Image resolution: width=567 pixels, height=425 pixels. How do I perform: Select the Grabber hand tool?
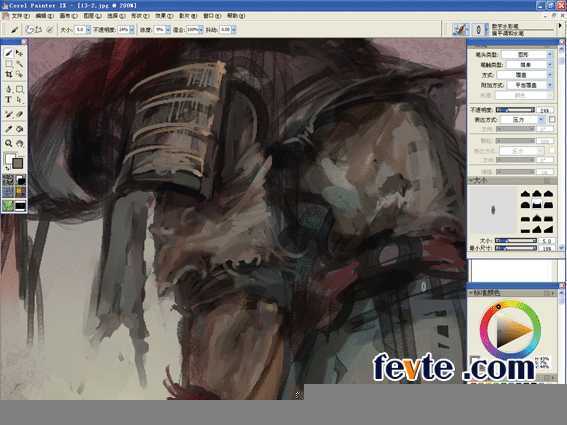pos(20,143)
